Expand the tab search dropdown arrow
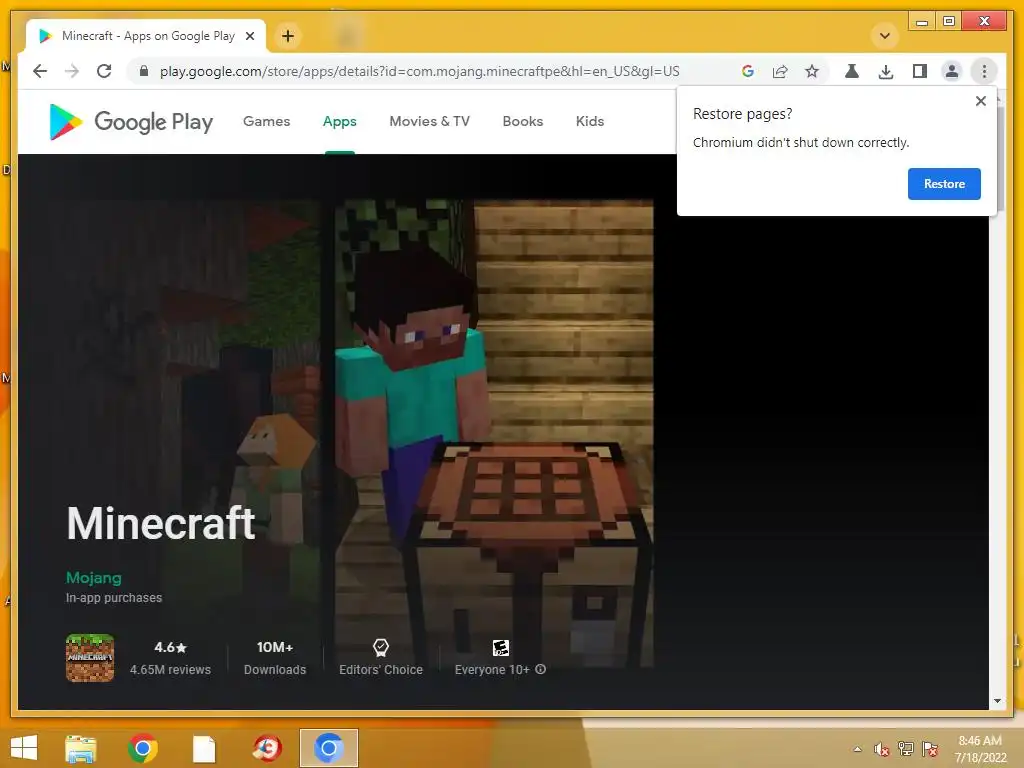This screenshot has height=768, width=1024. [x=885, y=36]
